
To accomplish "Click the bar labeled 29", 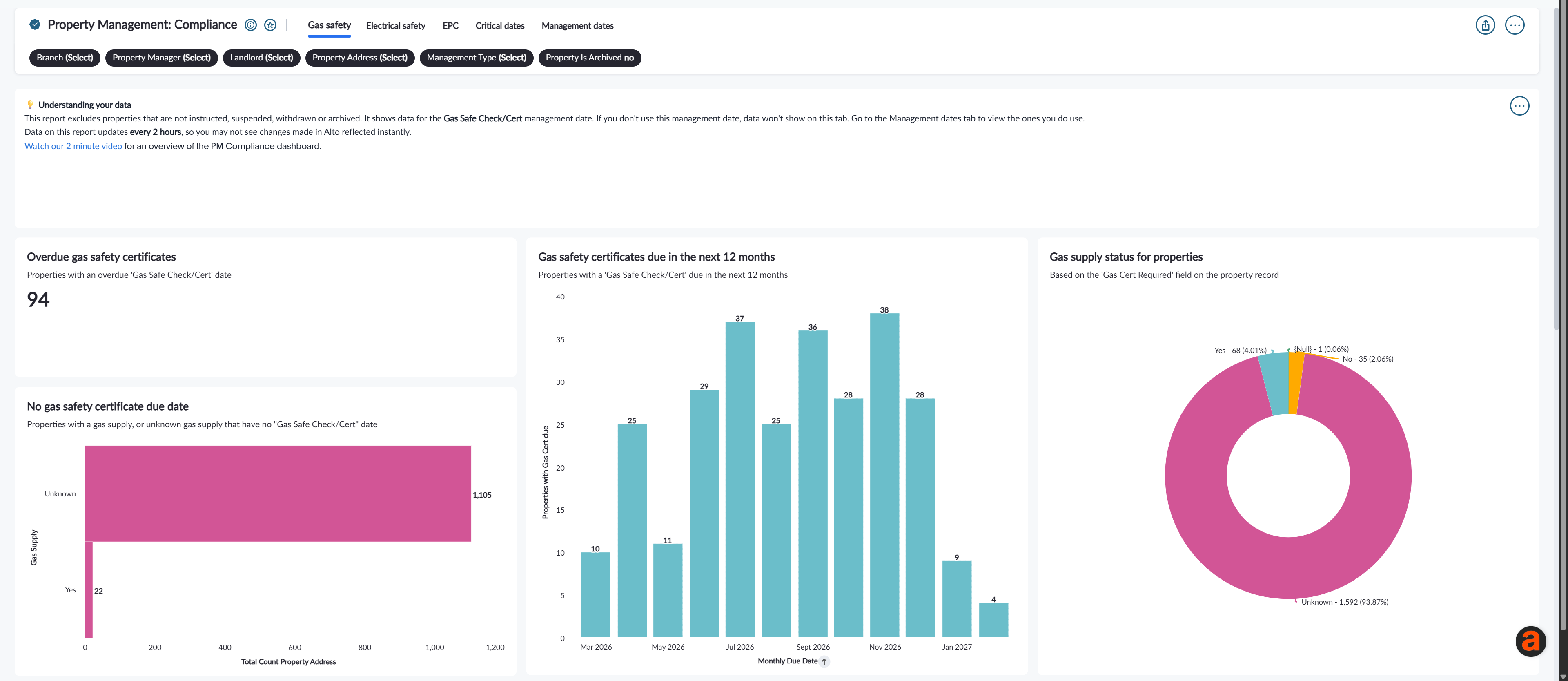I will (x=704, y=514).
